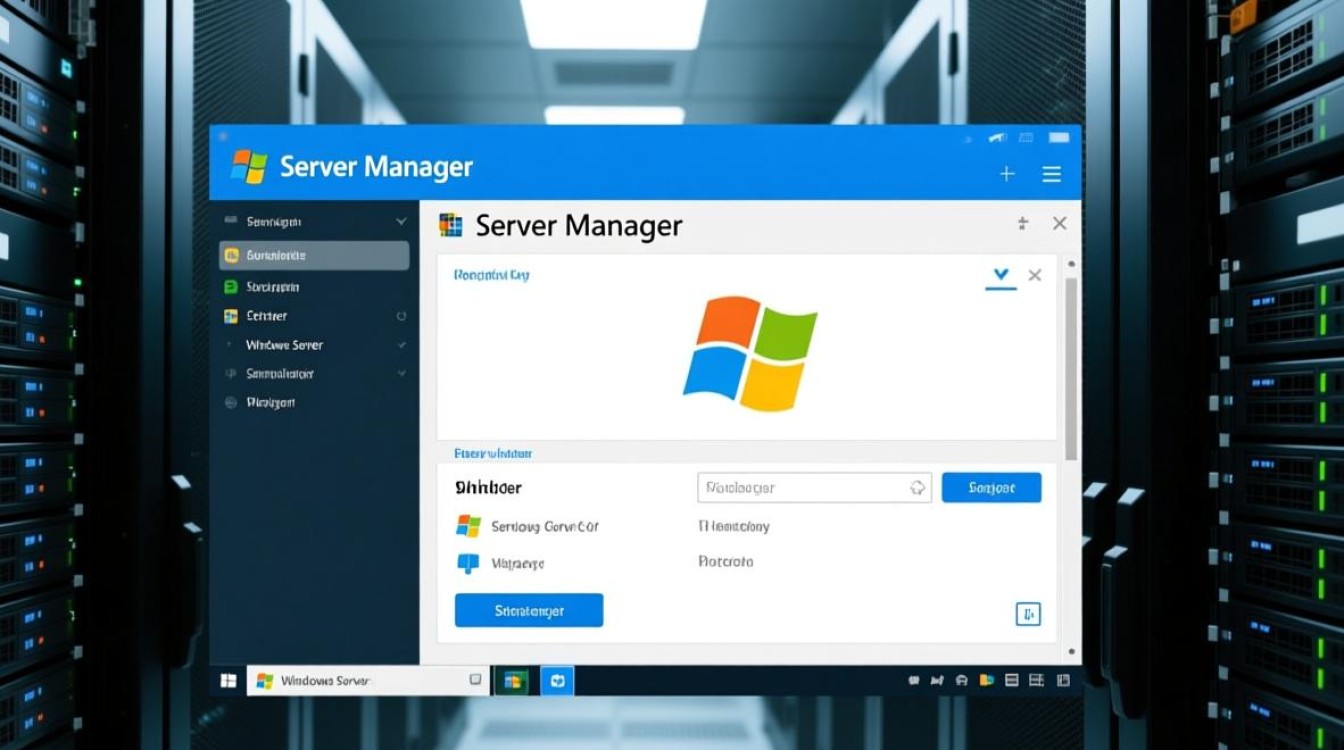Click the refresh indicator on the fourth sidebar item

click(401, 316)
